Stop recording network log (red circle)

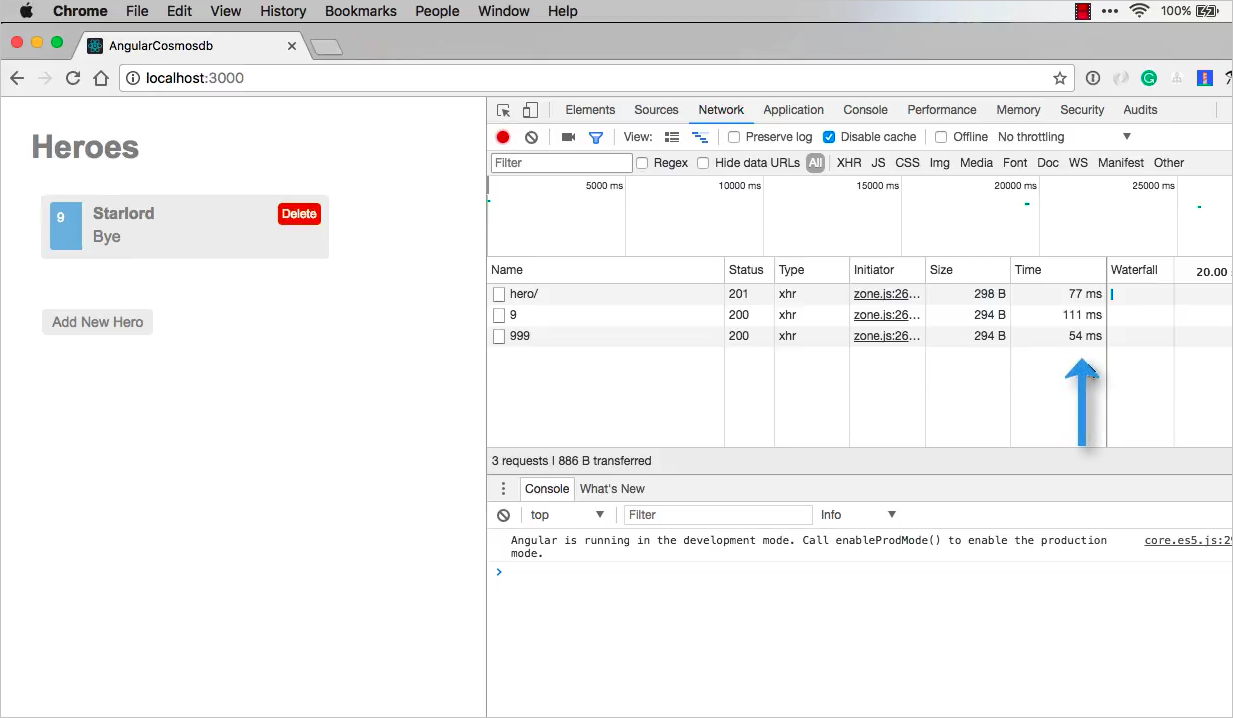coord(502,136)
